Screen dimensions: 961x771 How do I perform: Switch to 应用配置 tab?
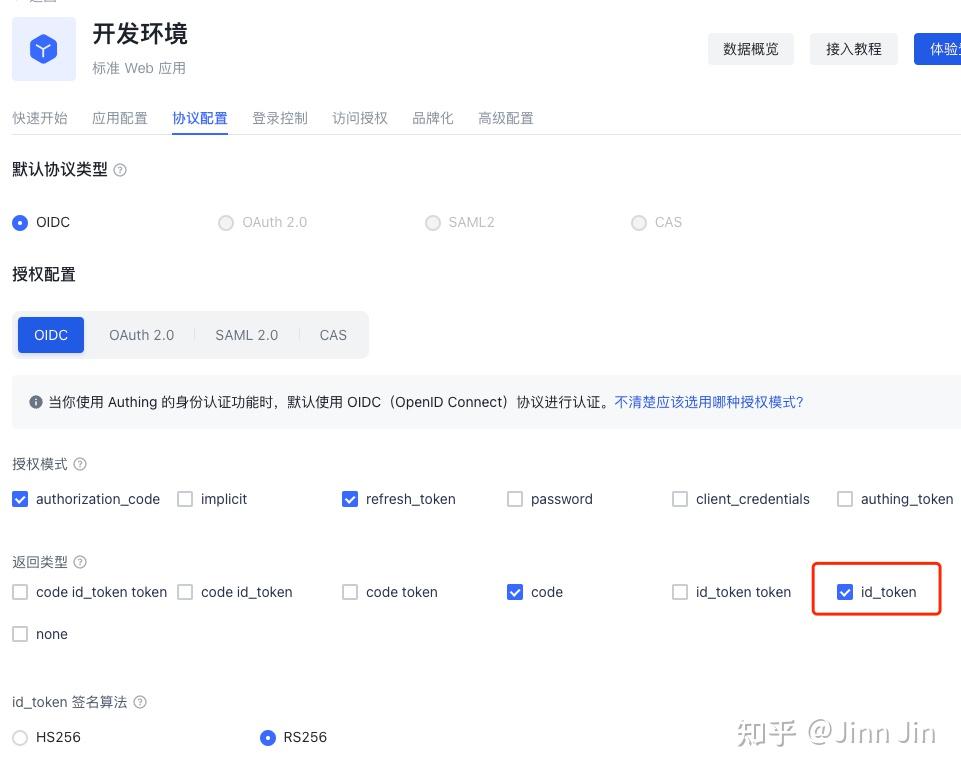[120, 118]
